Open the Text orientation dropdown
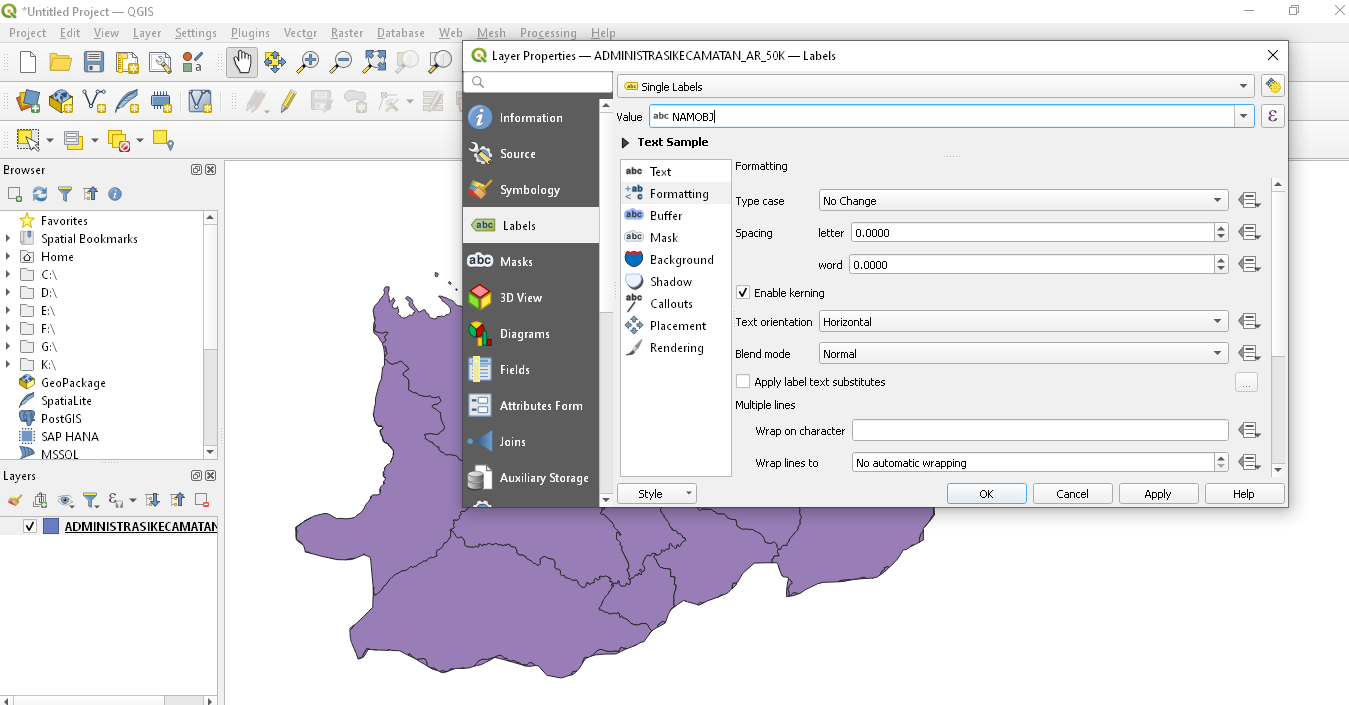The height and width of the screenshot is (705, 1349). pos(1022,322)
